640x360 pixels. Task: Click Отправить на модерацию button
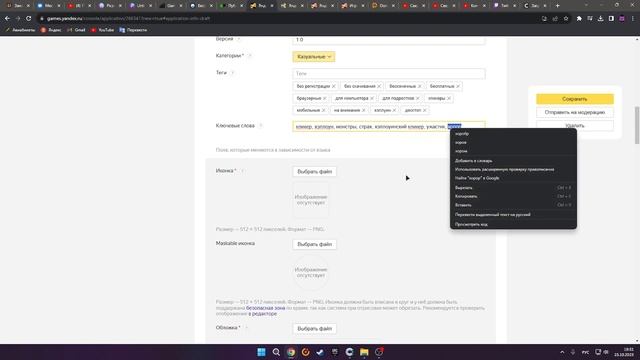(575, 112)
